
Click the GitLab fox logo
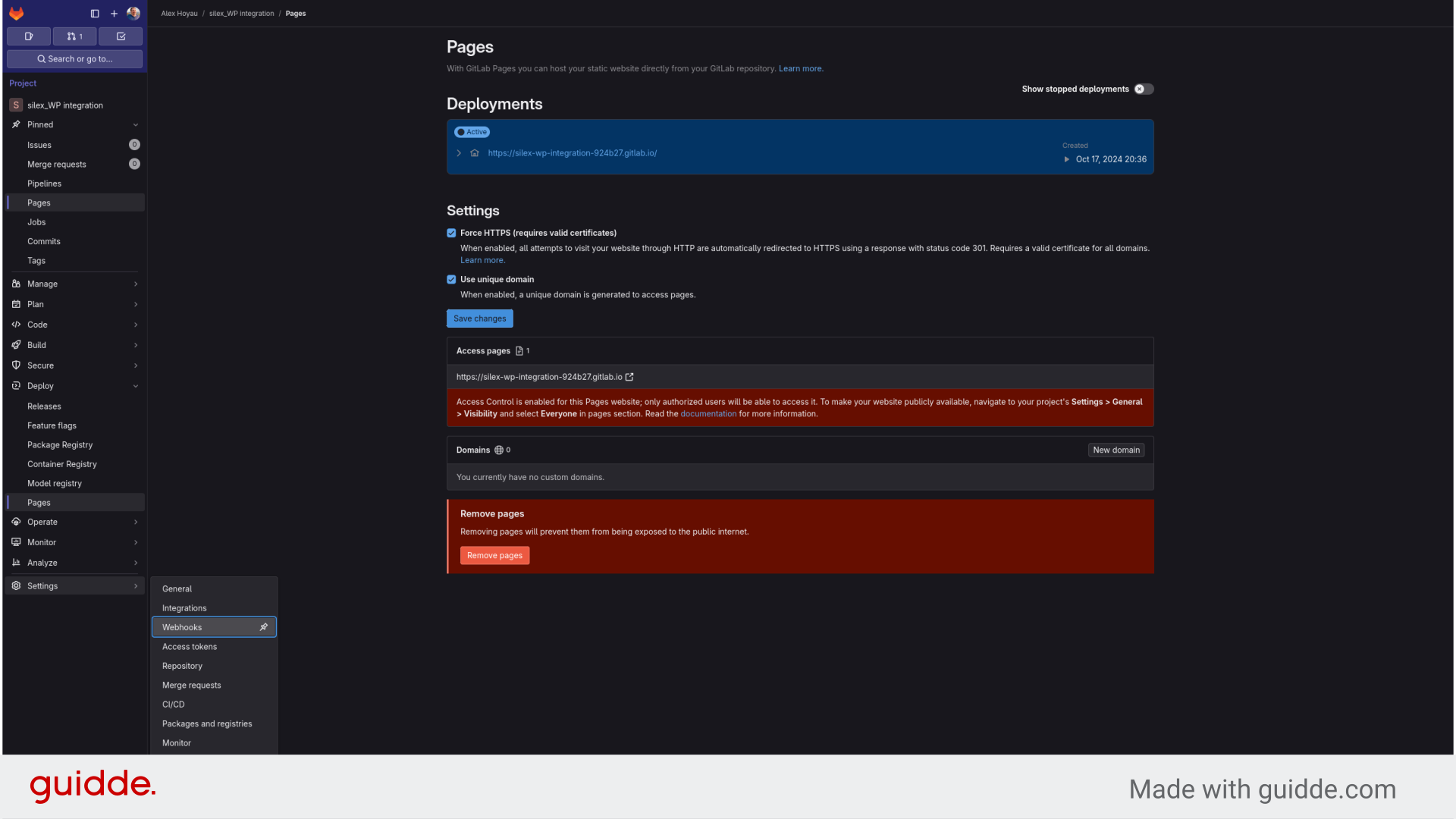tap(17, 14)
